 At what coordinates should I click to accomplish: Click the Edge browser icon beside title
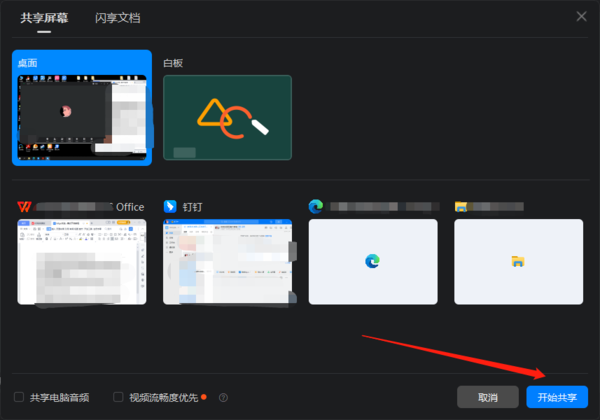[316, 207]
